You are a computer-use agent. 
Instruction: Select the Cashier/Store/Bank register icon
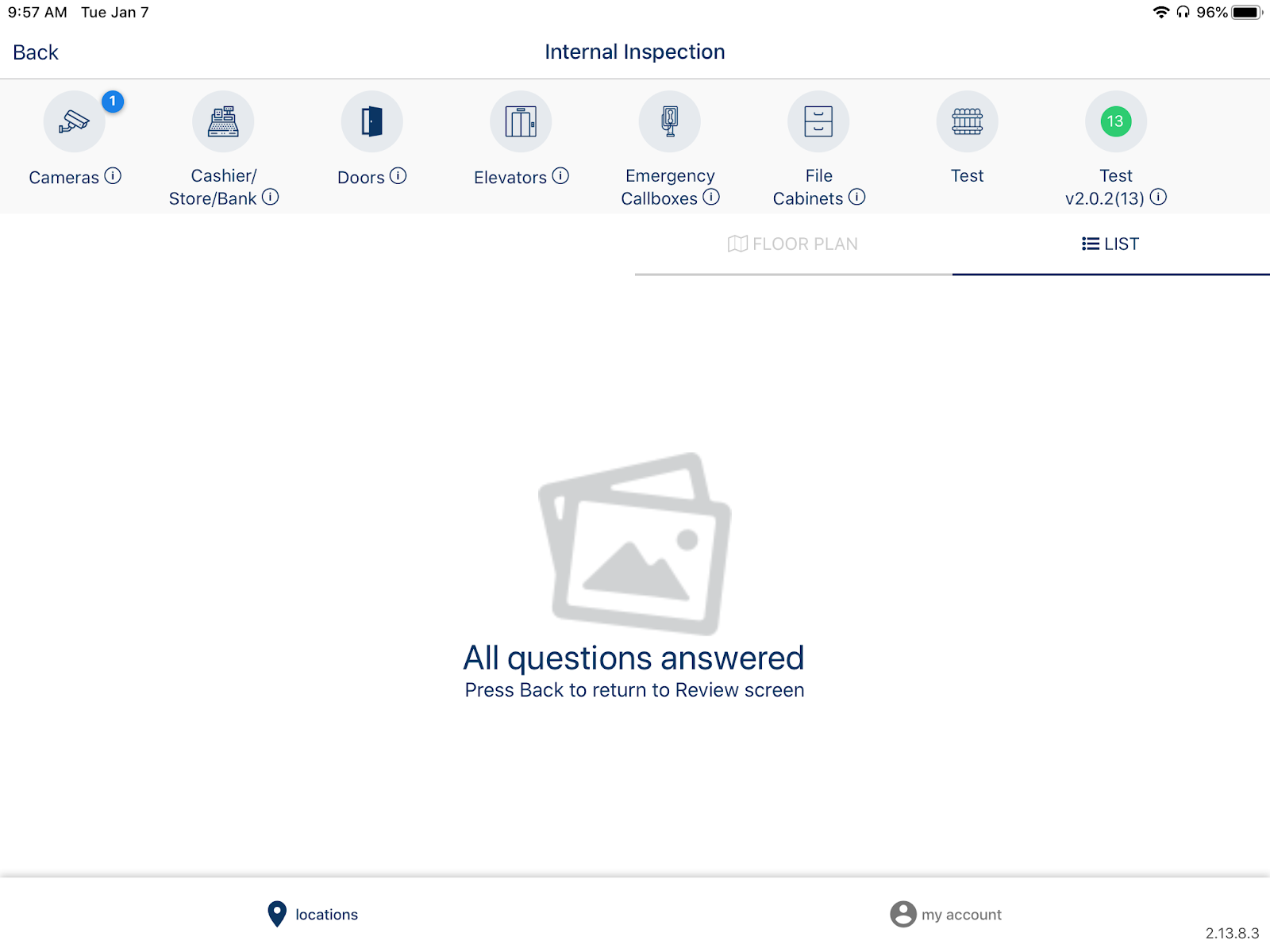click(223, 121)
